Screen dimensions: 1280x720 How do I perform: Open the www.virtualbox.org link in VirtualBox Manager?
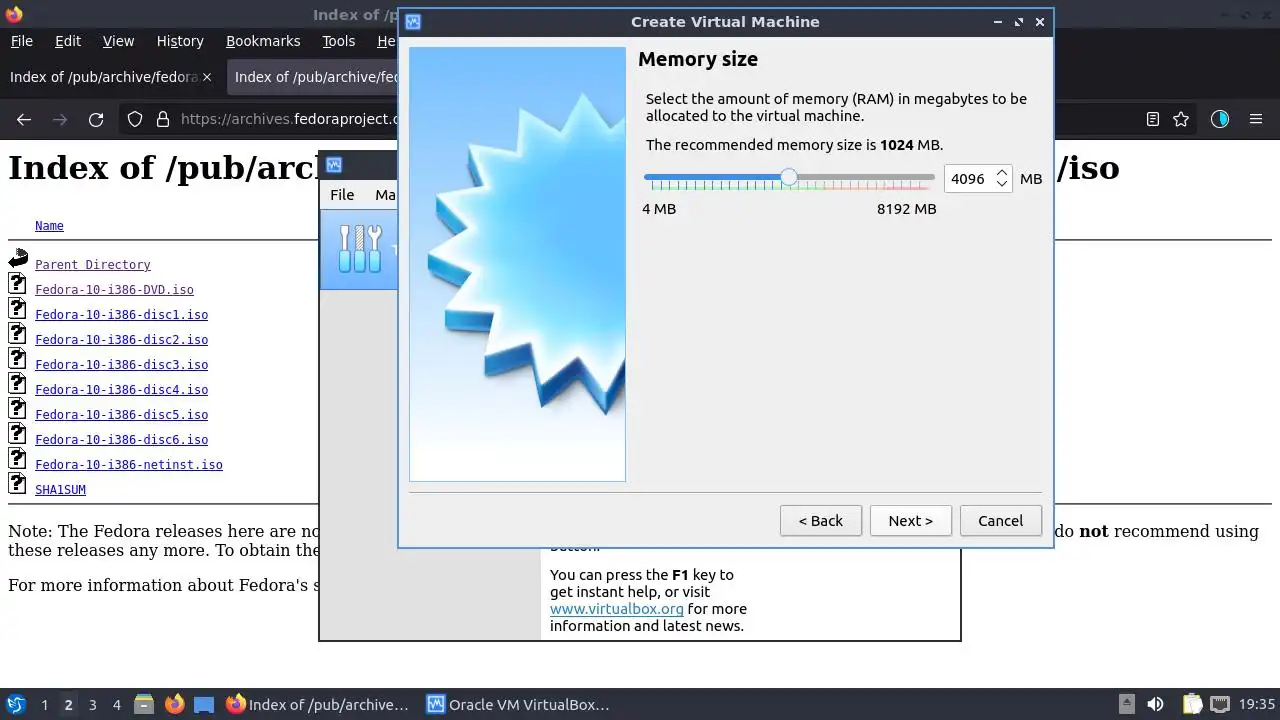click(x=616, y=608)
